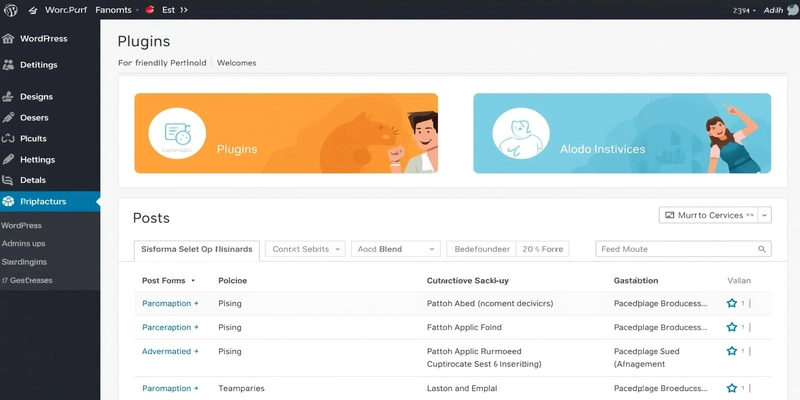Open Designs in the sidebar menu
Screen dimensions: 800x400
pos(50,96)
